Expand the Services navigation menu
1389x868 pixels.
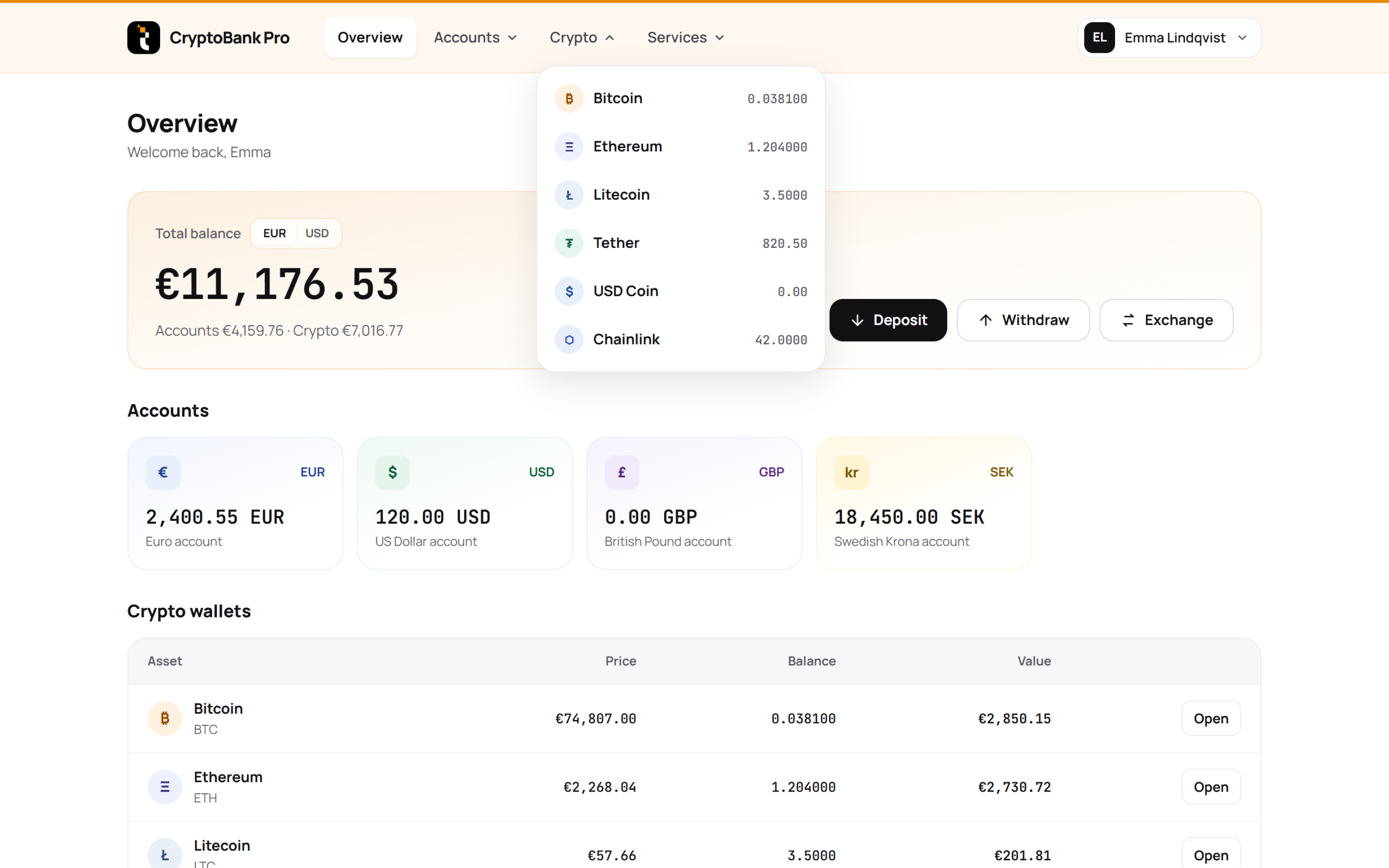tap(685, 37)
